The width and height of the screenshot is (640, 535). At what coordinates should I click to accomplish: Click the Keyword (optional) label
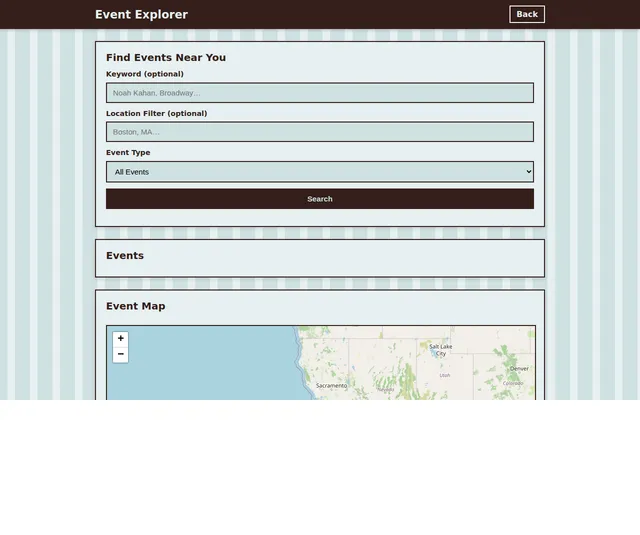(x=145, y=74)
